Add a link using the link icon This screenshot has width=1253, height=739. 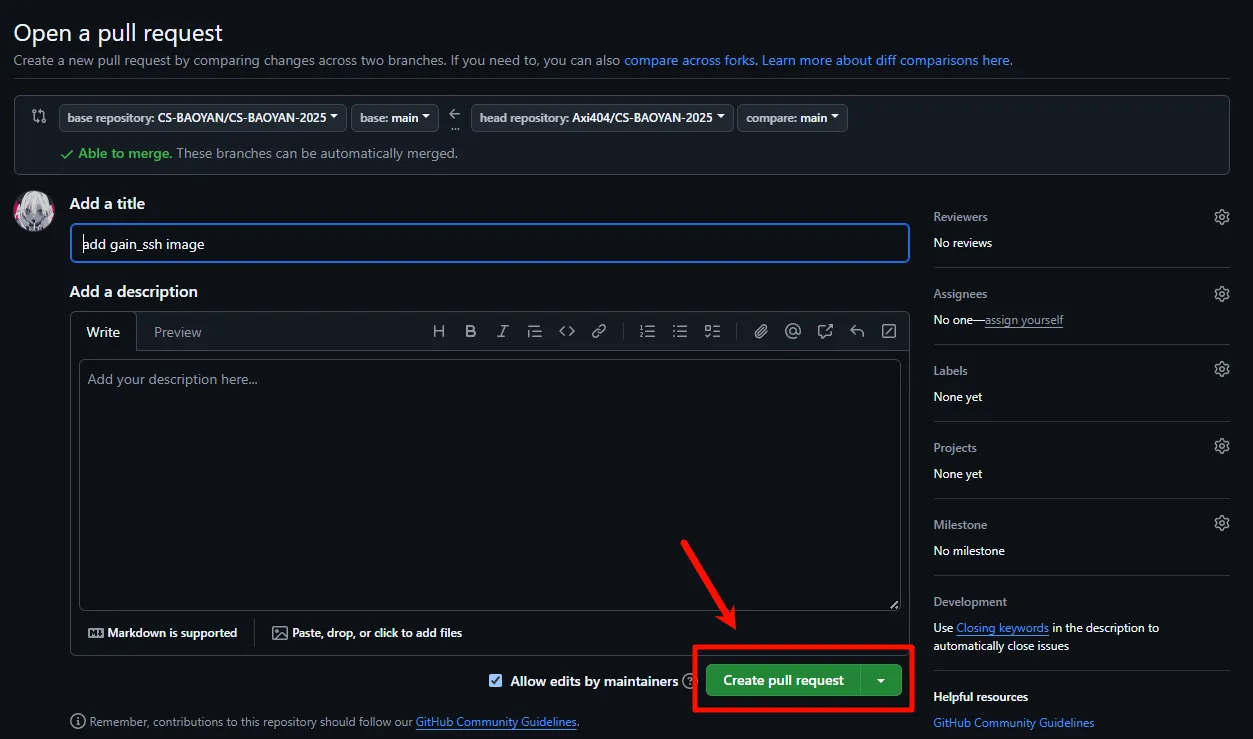(599, 332)
